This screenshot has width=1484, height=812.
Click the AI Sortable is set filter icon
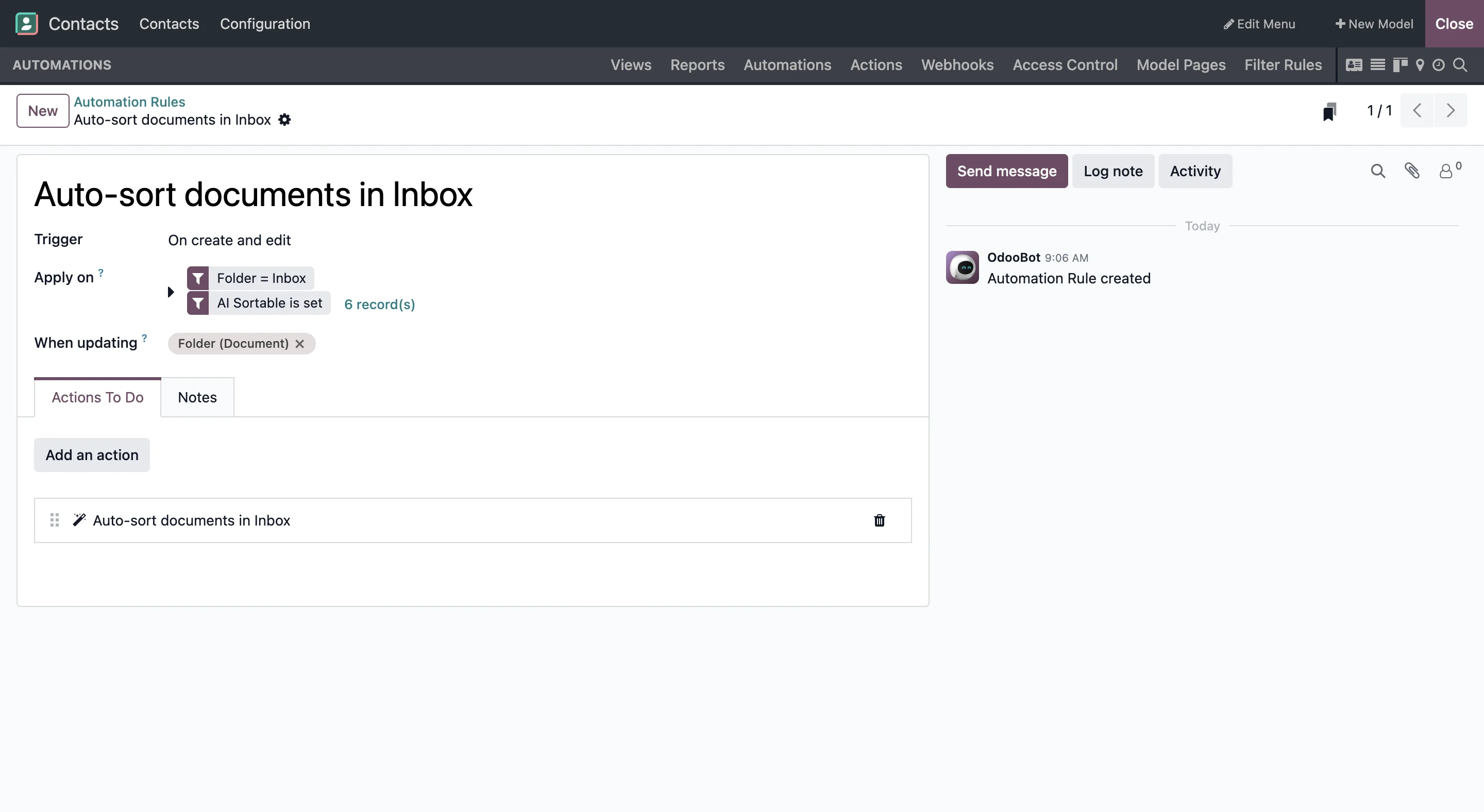tap(197, 303)
